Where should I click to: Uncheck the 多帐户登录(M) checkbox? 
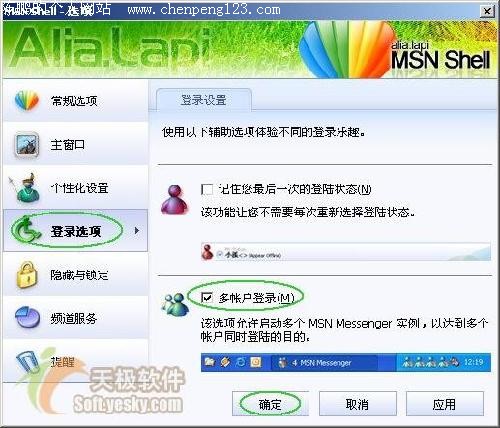(207, 297)
